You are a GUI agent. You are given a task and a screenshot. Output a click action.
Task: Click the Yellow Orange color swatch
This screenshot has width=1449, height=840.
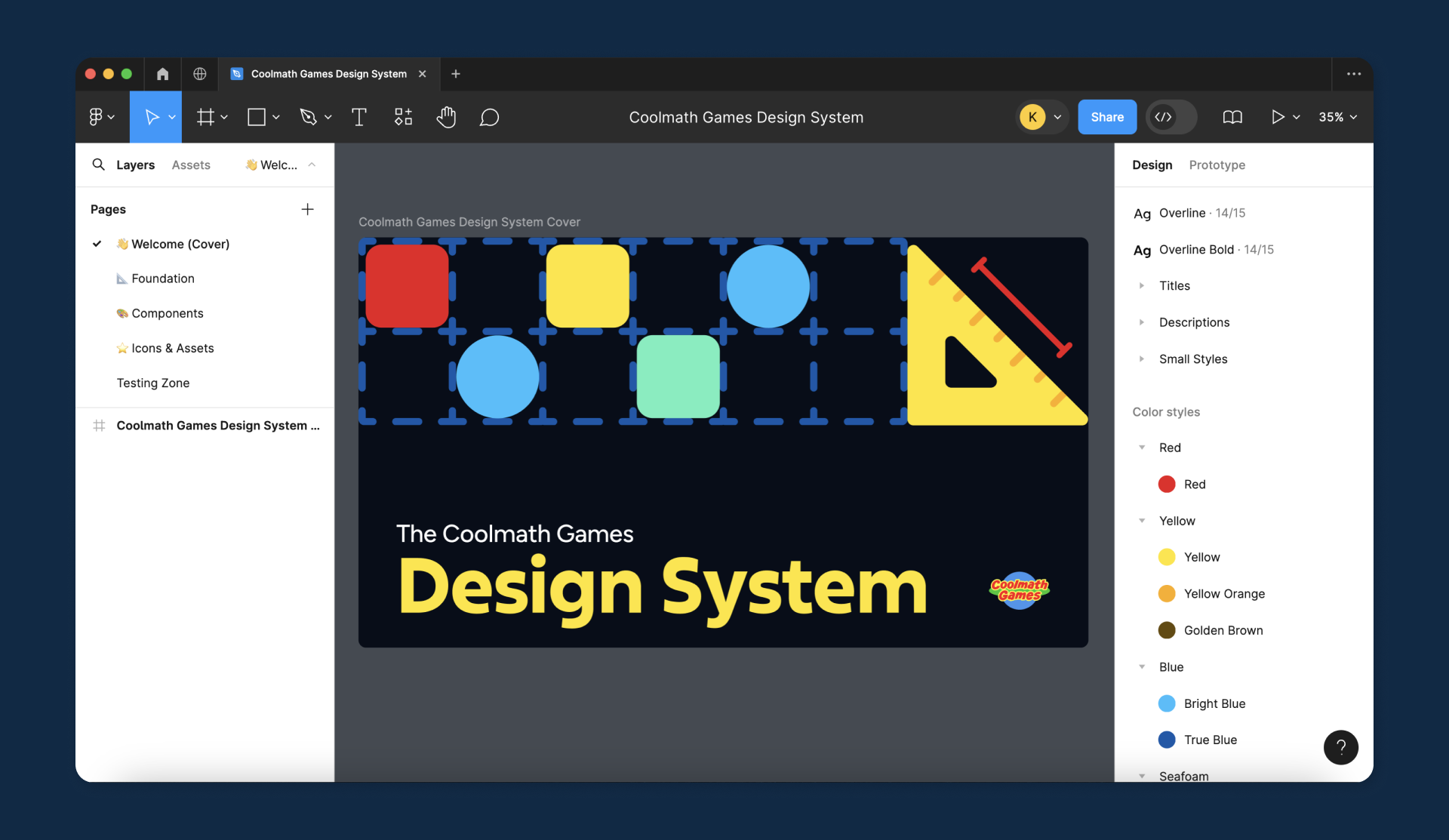click(x=1167, y=594)
